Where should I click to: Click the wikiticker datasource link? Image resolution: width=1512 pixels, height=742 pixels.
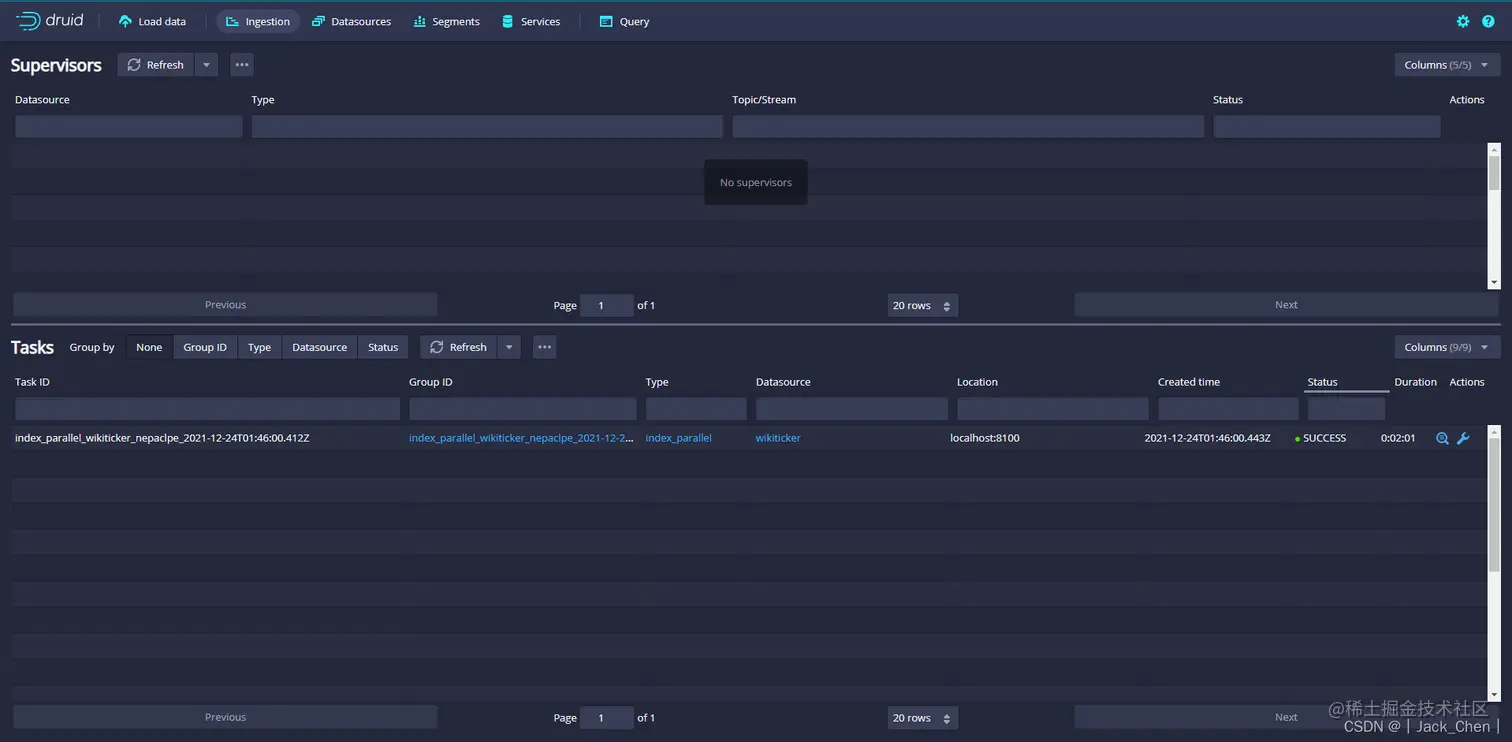coord(778,438)
